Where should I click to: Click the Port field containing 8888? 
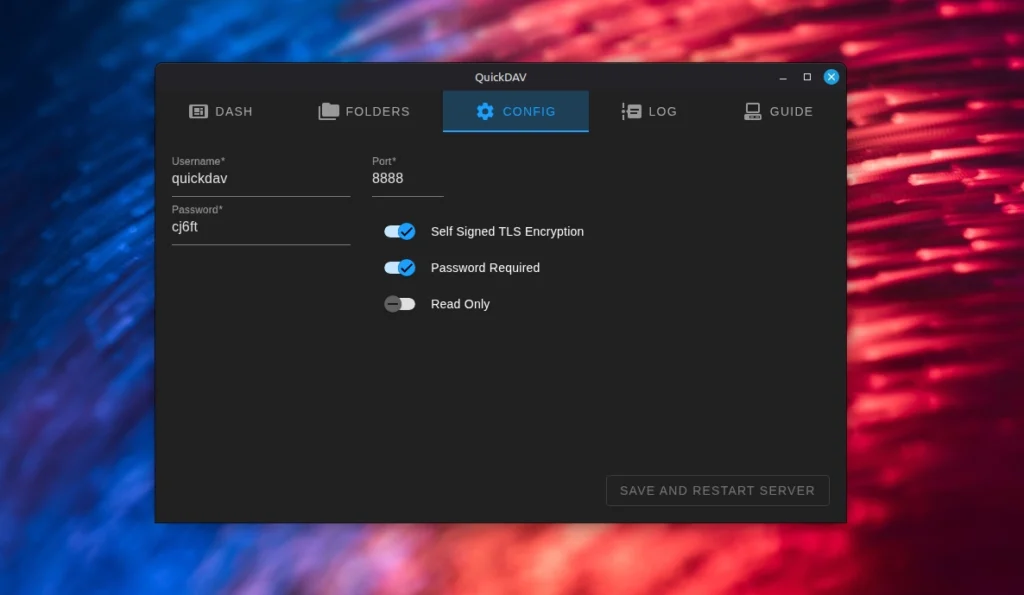click(407, 178)
